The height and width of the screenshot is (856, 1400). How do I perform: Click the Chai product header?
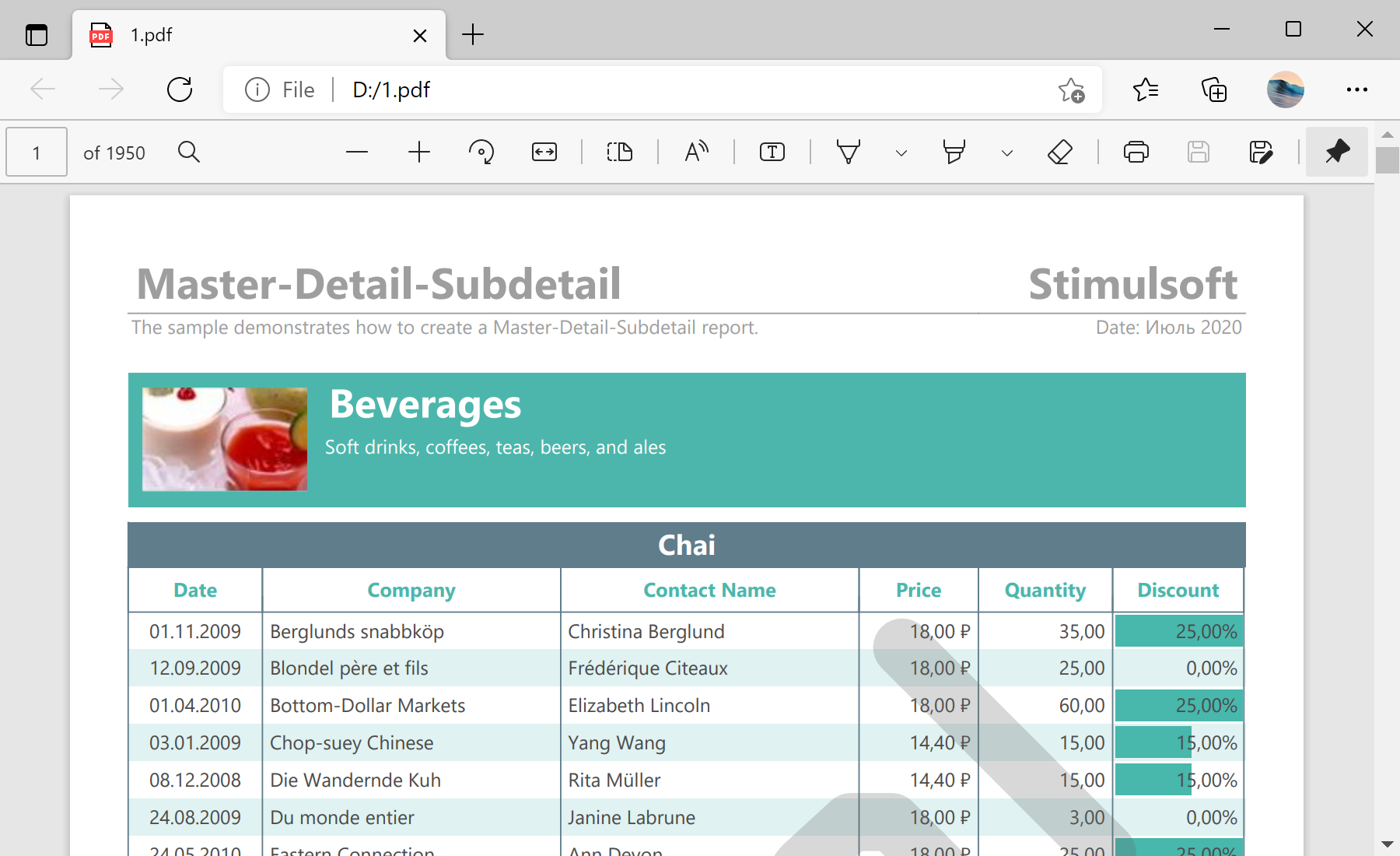687,546
